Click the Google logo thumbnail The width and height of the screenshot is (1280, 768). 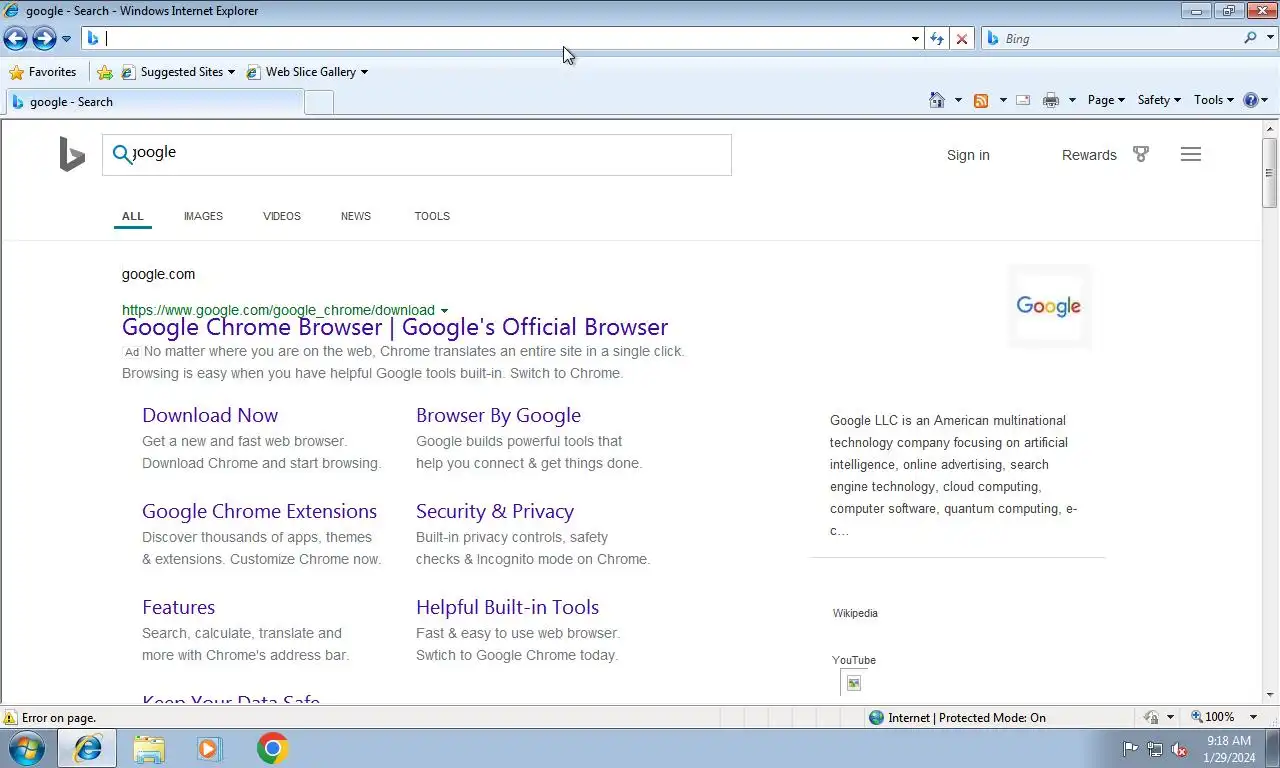click(x=1049, y=306)
